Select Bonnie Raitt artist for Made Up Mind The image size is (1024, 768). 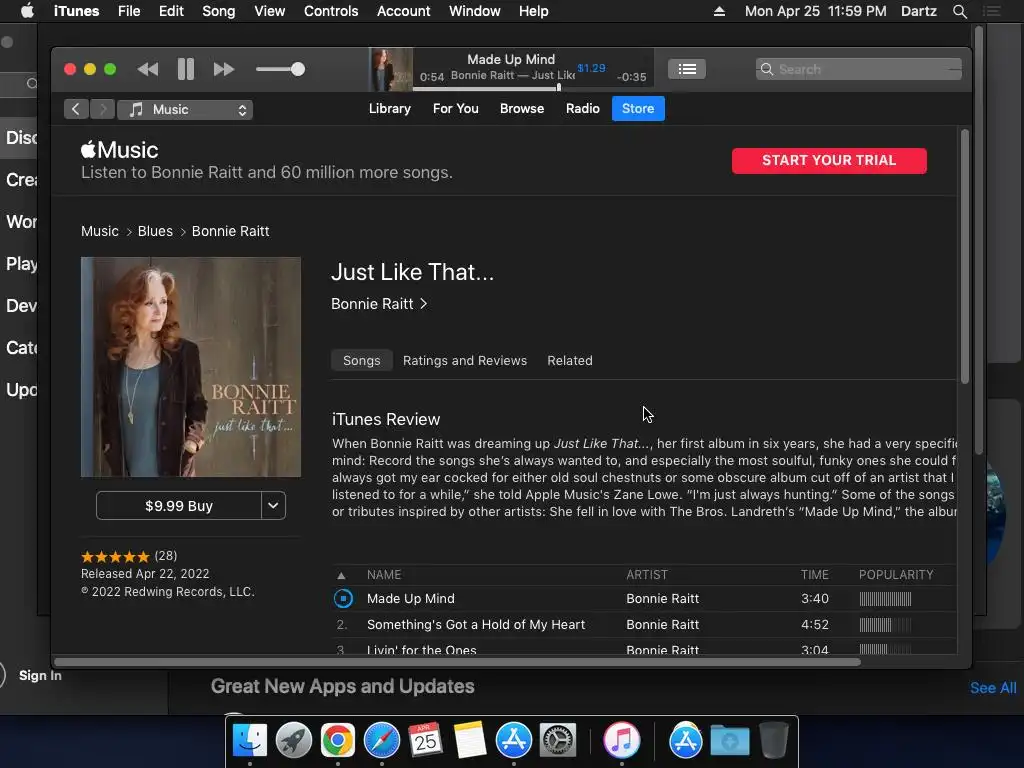tap(662, 599)
